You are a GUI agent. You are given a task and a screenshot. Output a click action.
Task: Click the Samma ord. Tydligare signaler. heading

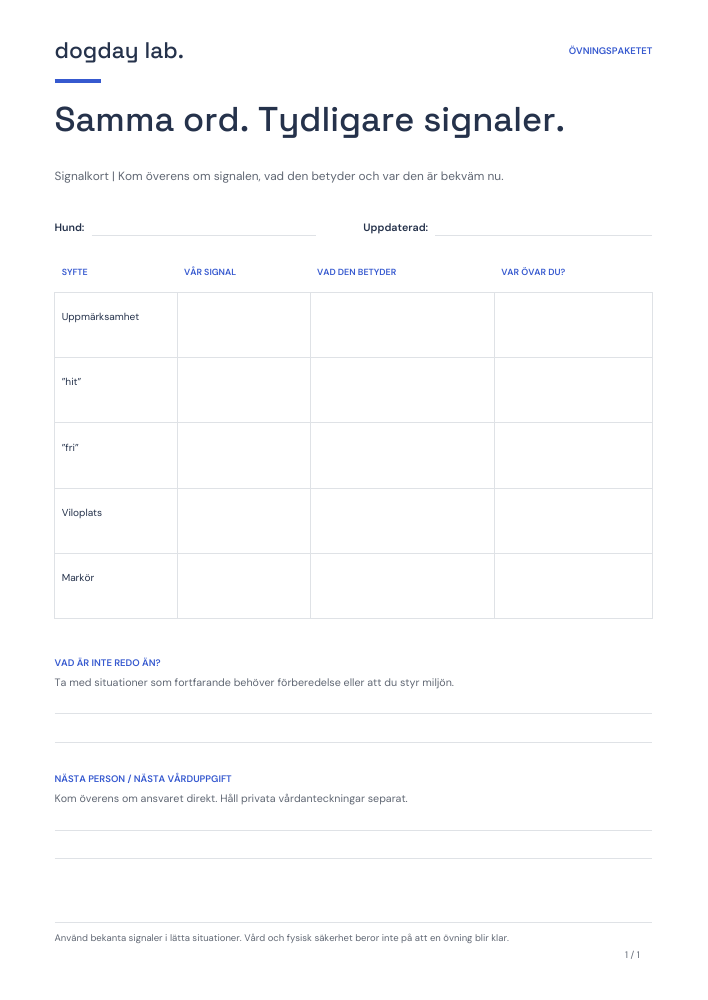(x=310, y=119)
